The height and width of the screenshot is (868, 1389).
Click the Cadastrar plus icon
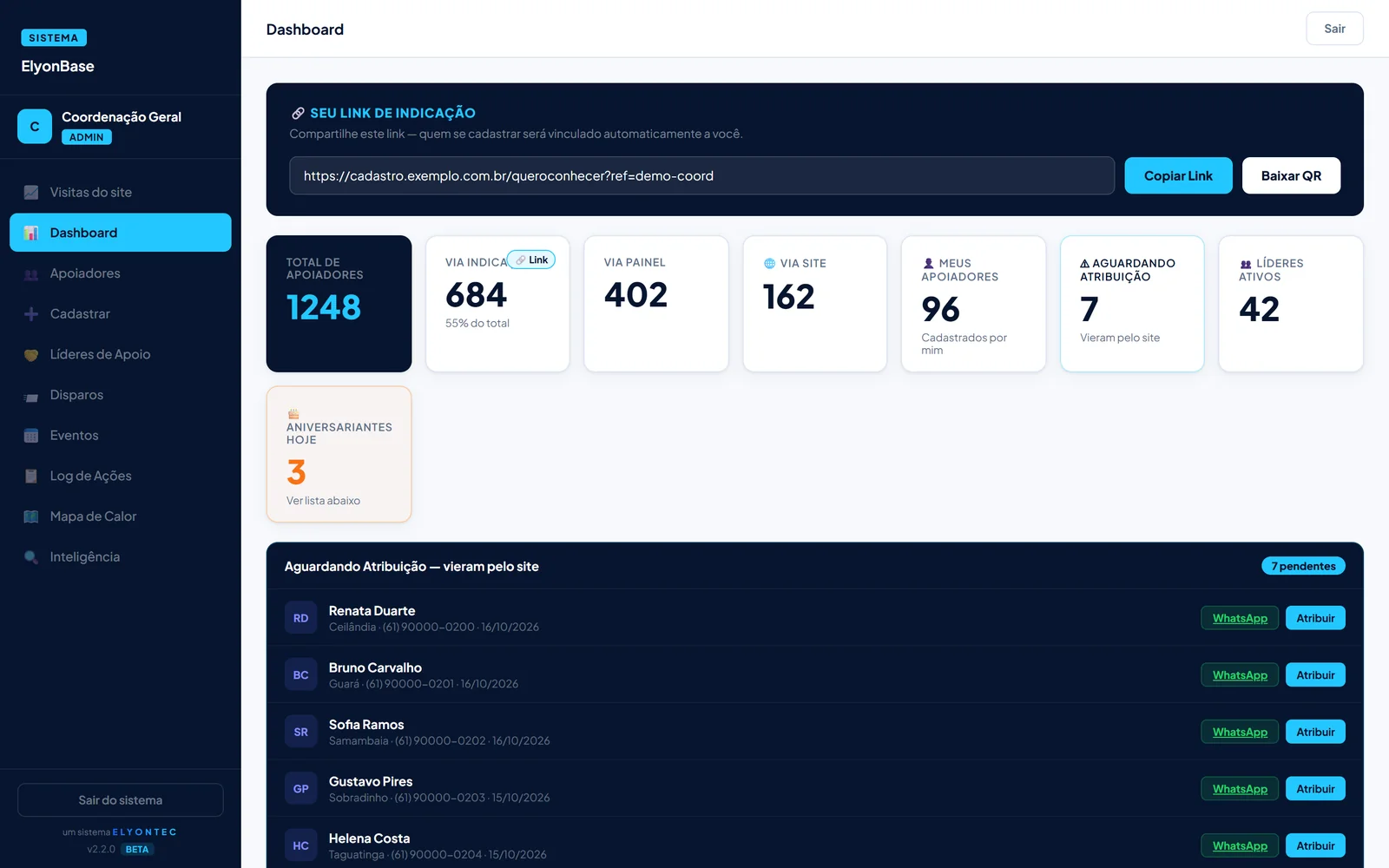click(31, 314)
